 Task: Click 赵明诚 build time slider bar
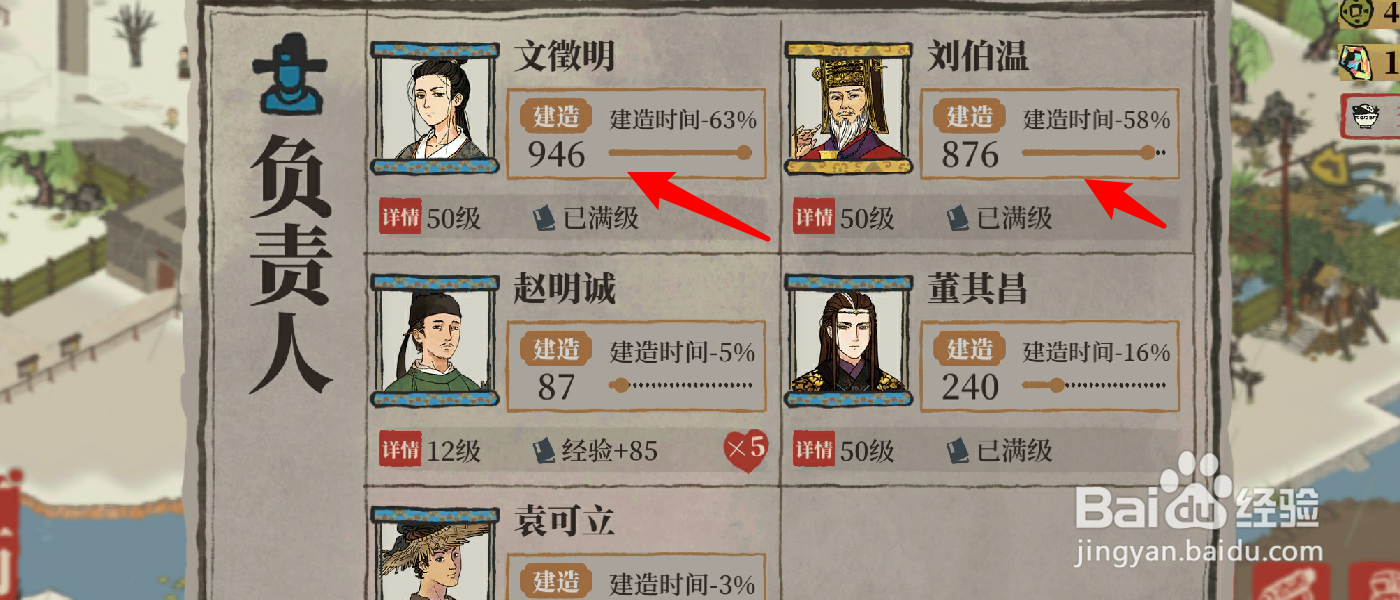pyautogui.click(x=680, y=385)
